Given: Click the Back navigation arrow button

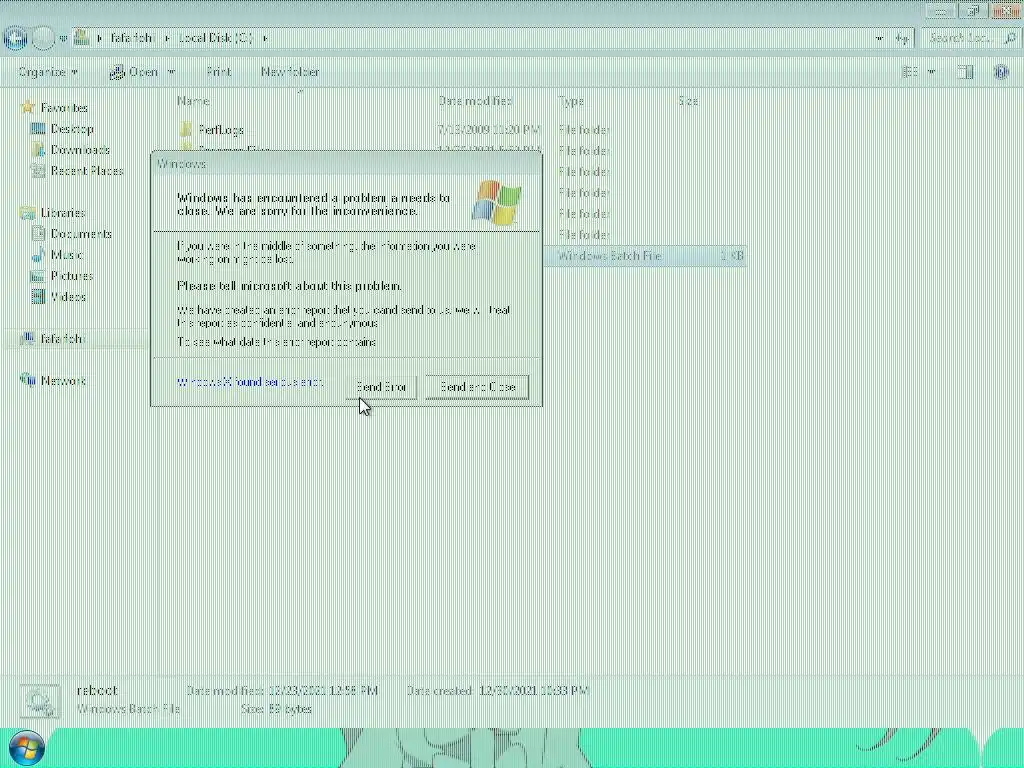Looking at the screenshot, I should 16,38.
